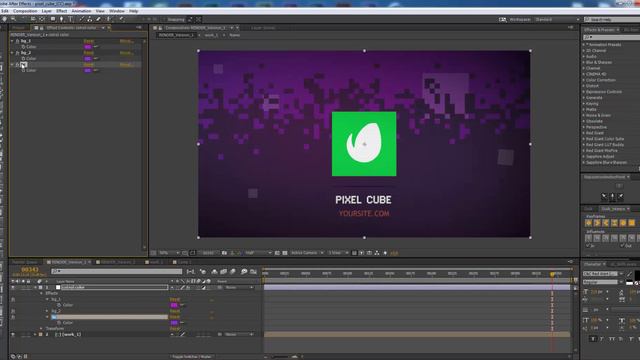Click the All Caps icon in Character panel
This screenshot has width=640, height=360.
pos(612,339)
